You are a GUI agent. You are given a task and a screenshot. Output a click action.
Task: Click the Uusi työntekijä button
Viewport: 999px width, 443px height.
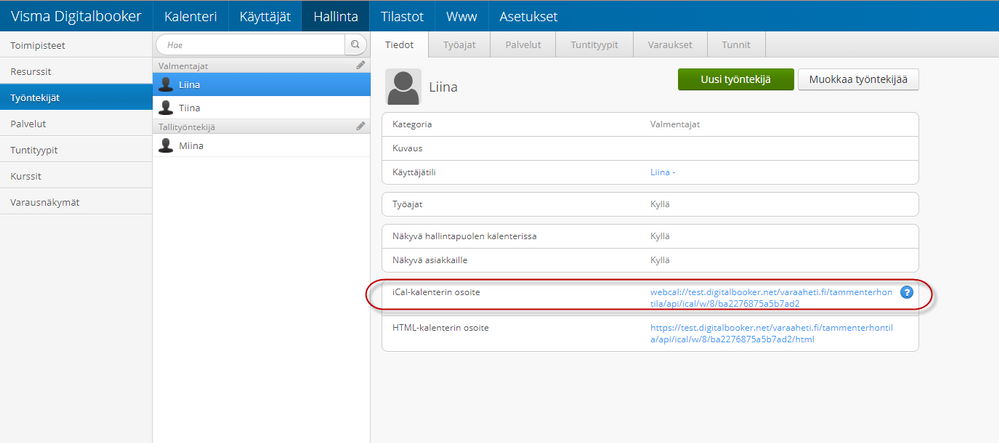734,80
